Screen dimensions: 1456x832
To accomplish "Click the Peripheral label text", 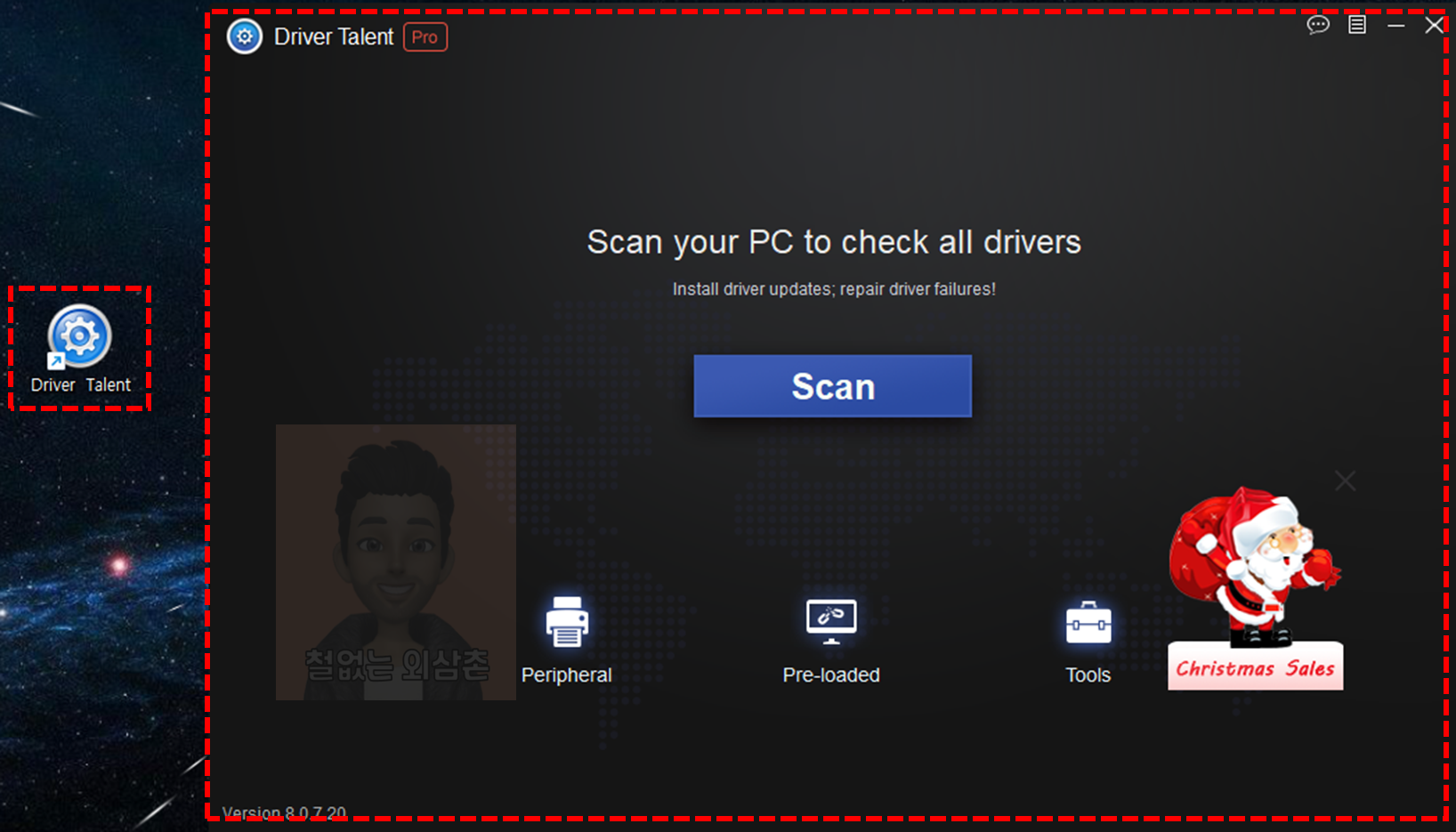I will click(567, 675).
